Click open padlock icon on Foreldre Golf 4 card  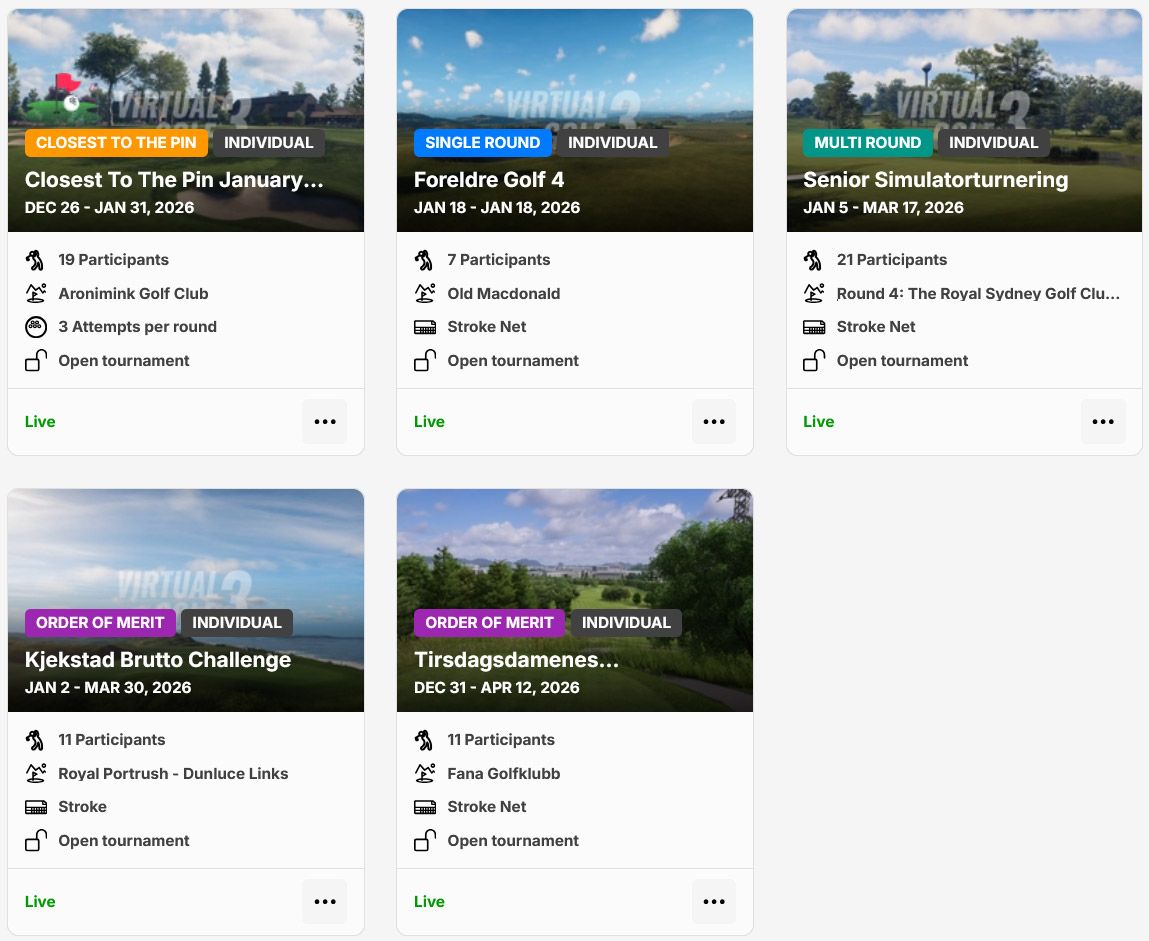tap(425, 361)
